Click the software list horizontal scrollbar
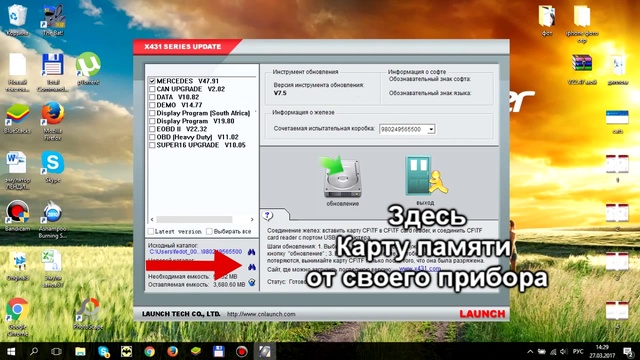 tap(194, 220)
